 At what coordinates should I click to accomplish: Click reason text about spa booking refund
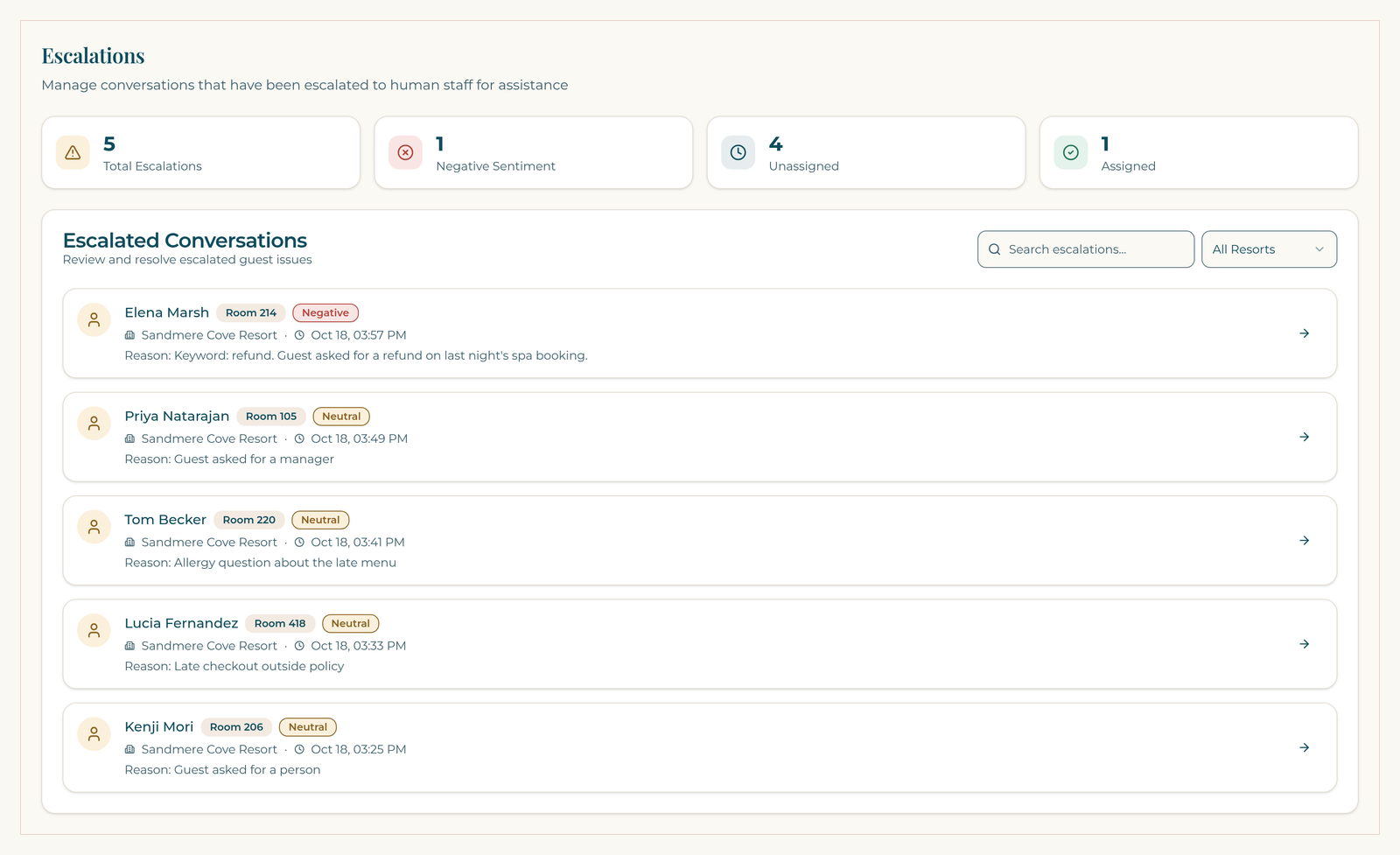click(x=356, y=355)
